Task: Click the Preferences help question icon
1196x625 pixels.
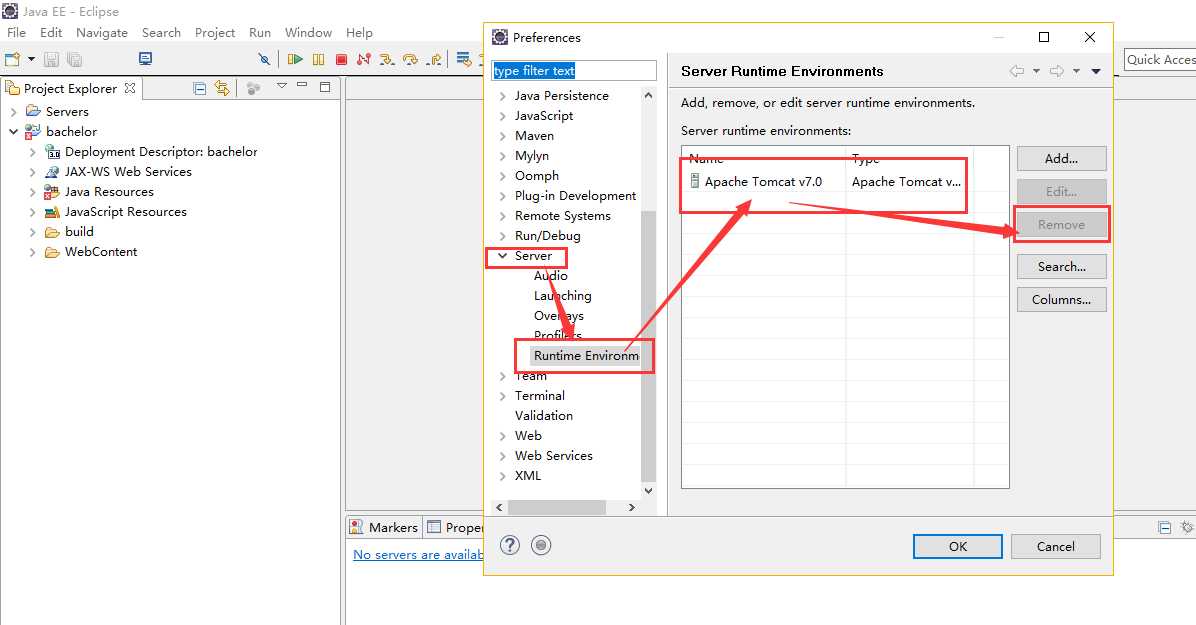Action: pos(510,545)
